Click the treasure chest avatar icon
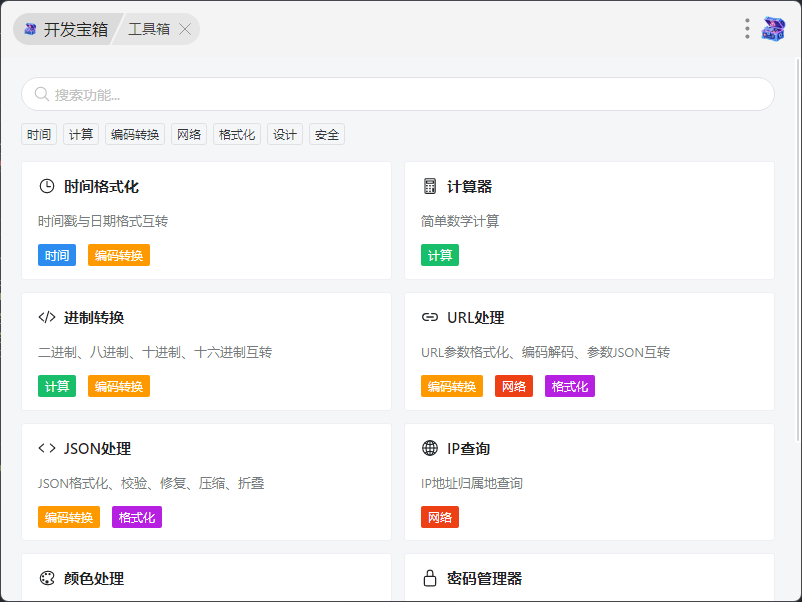 [773, 29]
